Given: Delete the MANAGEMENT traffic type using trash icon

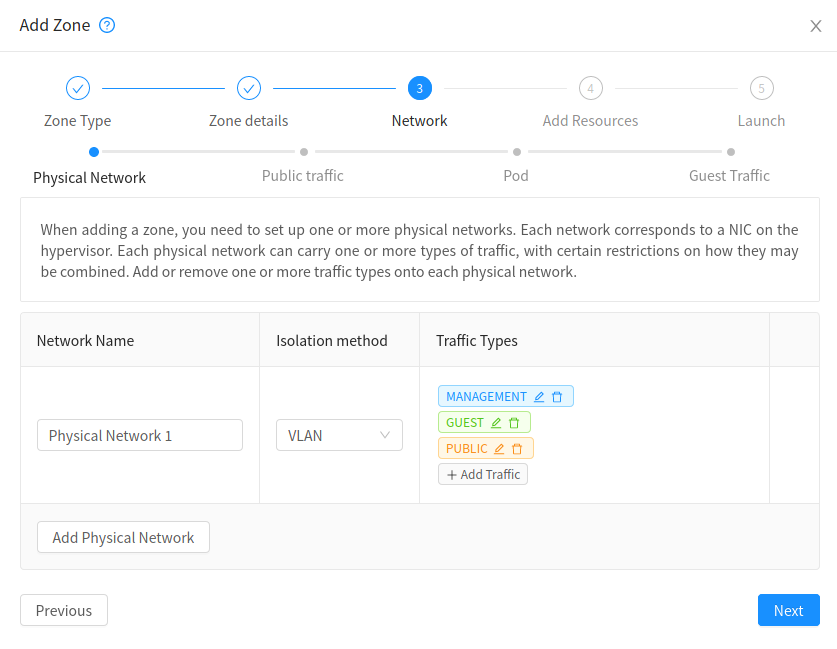Looking at the screenshot, I should tap(557, 396).
